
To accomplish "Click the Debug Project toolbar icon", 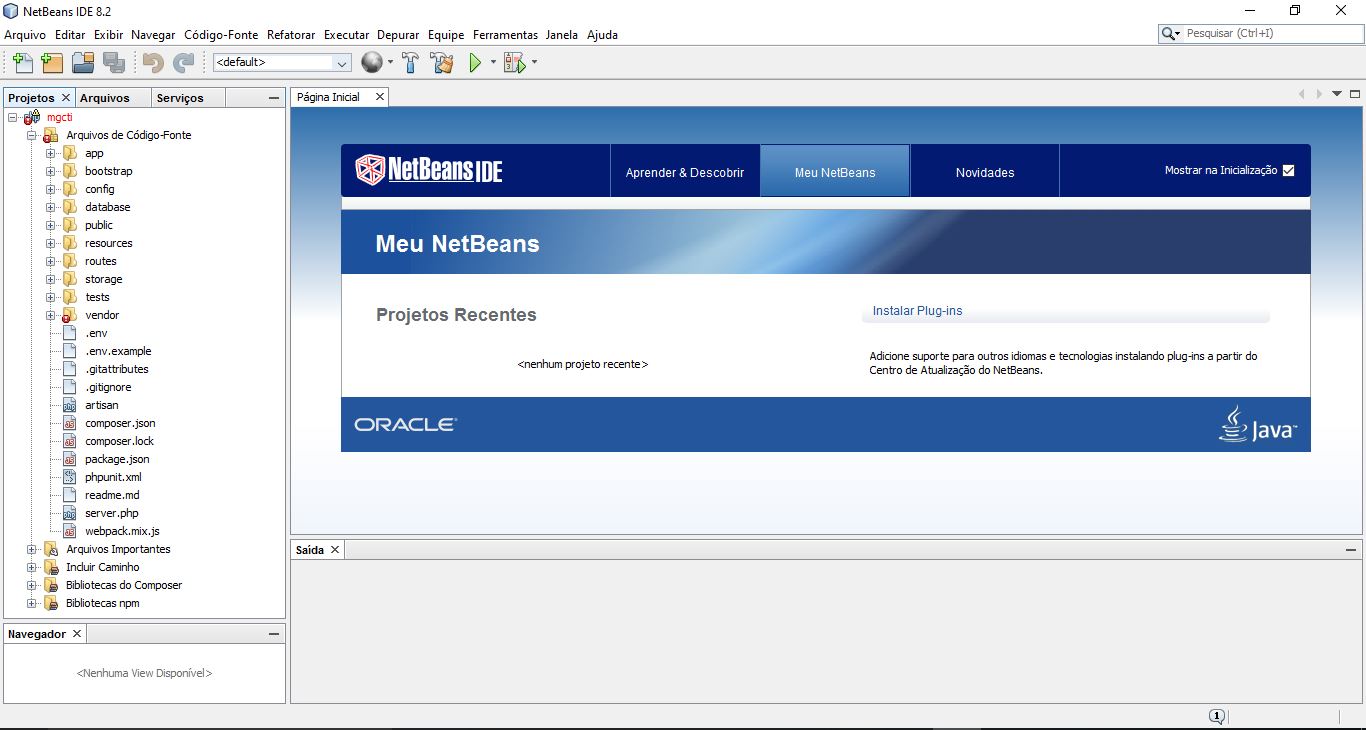I will [x=514, y=62].
